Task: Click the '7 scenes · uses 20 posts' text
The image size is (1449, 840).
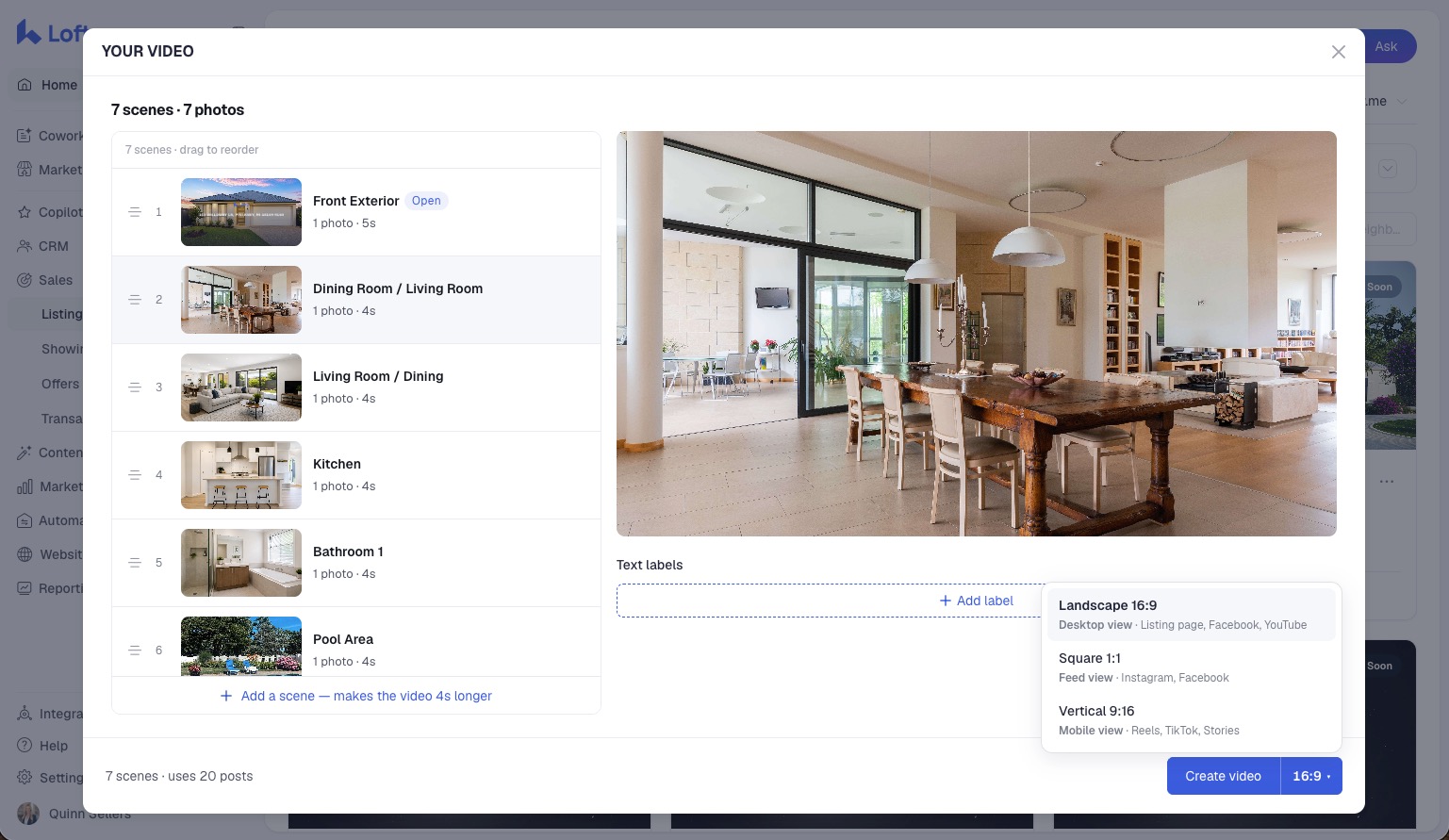Action: (x=179, y=776)
